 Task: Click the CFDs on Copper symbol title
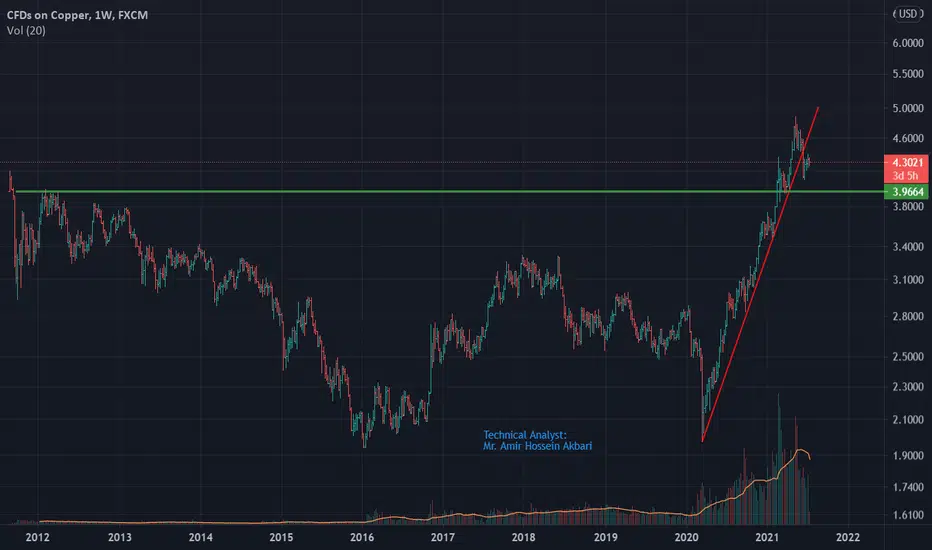pos(77,15)
